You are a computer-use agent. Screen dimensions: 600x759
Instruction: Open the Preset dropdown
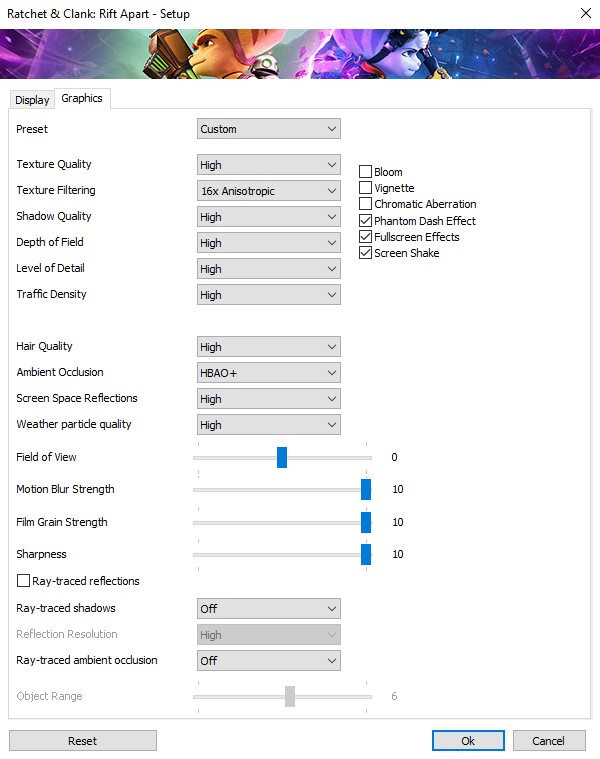click(x=268, y=129)
